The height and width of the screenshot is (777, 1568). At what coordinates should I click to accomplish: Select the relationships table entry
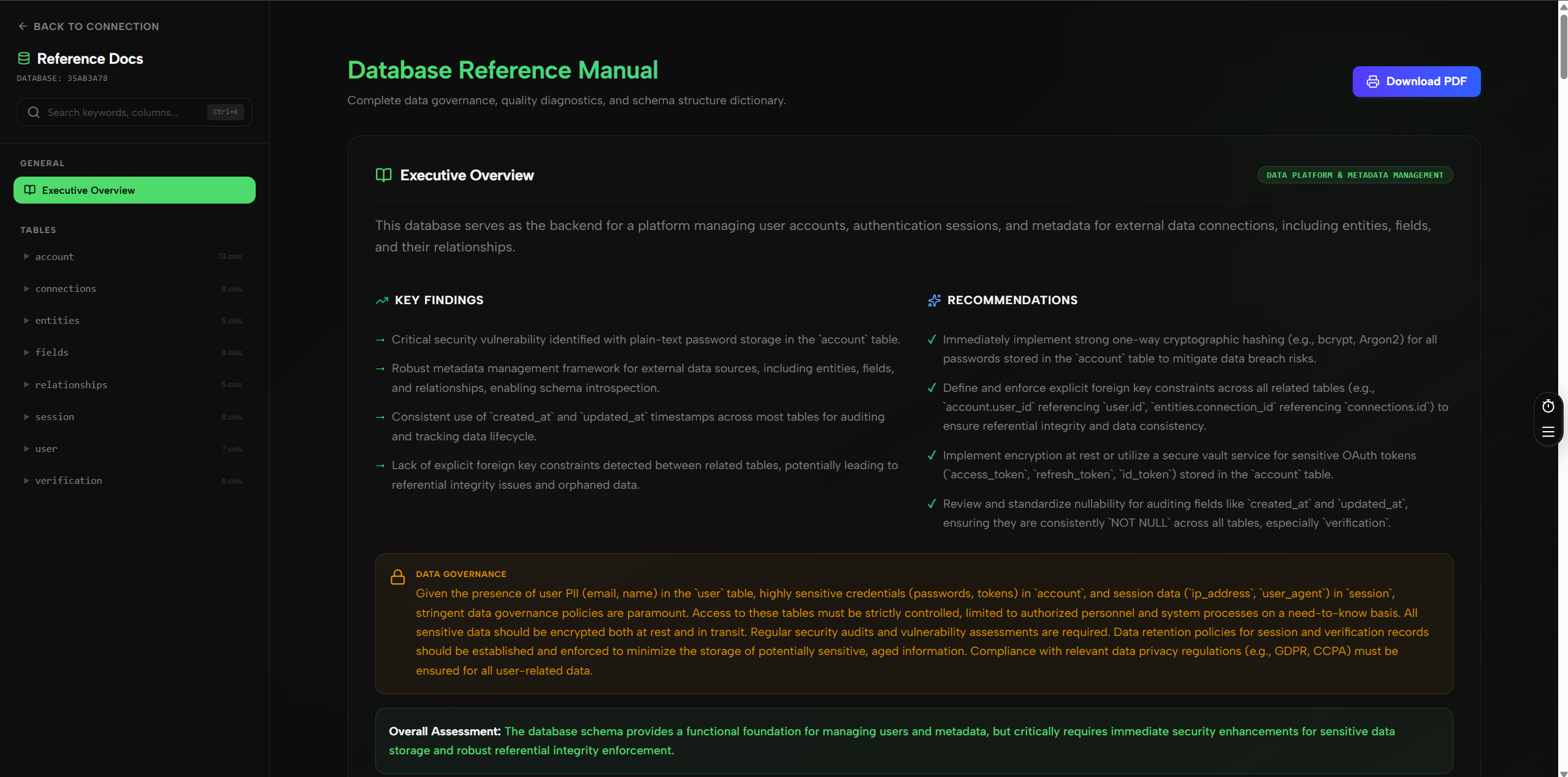(x=134, y=385)
